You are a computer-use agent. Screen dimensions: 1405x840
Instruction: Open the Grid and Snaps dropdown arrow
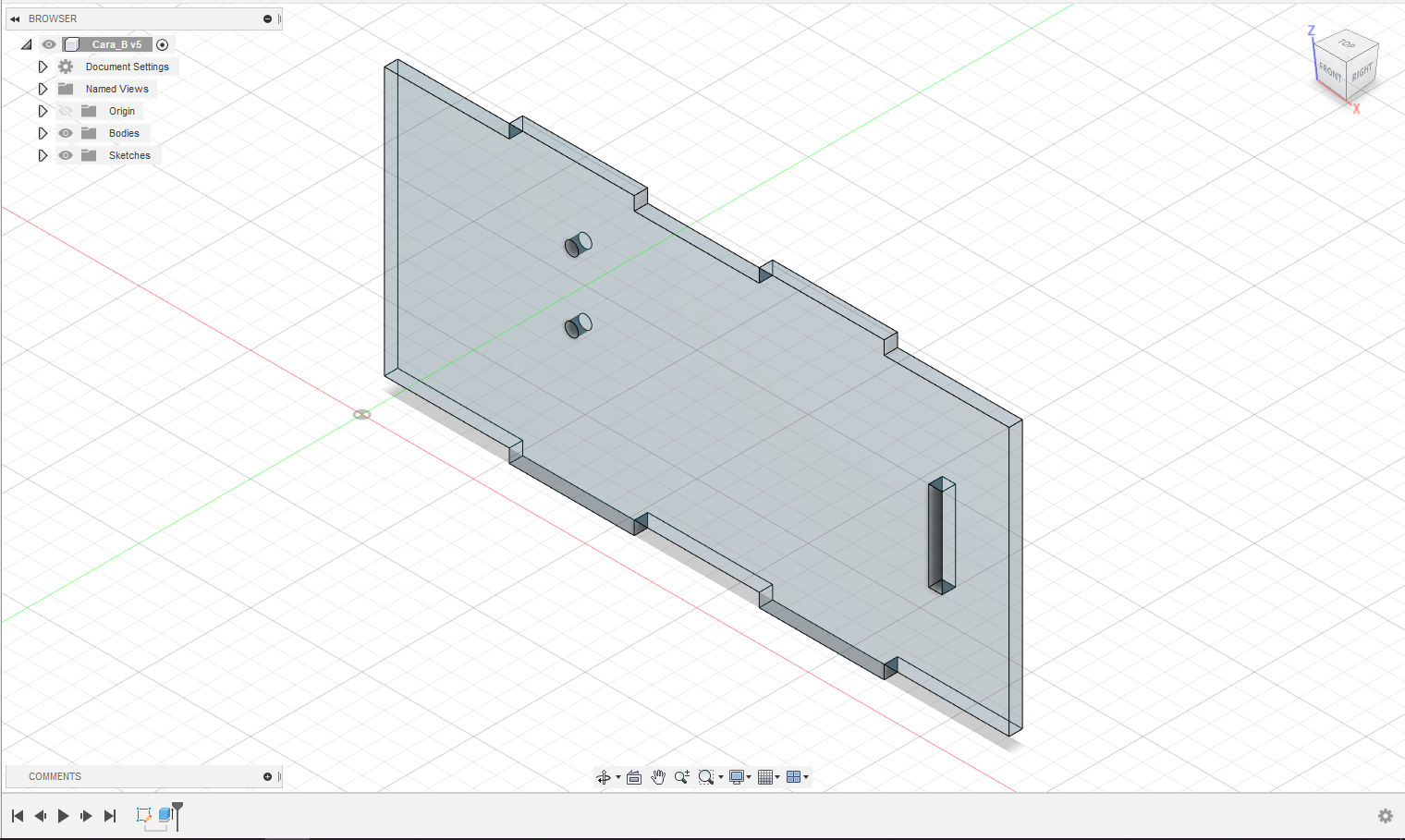click(777, 777)
